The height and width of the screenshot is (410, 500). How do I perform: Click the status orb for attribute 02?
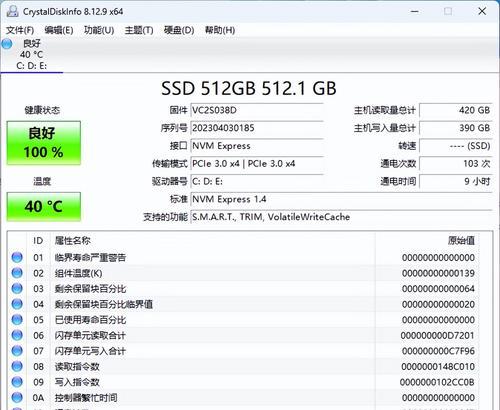coord(17,273)
